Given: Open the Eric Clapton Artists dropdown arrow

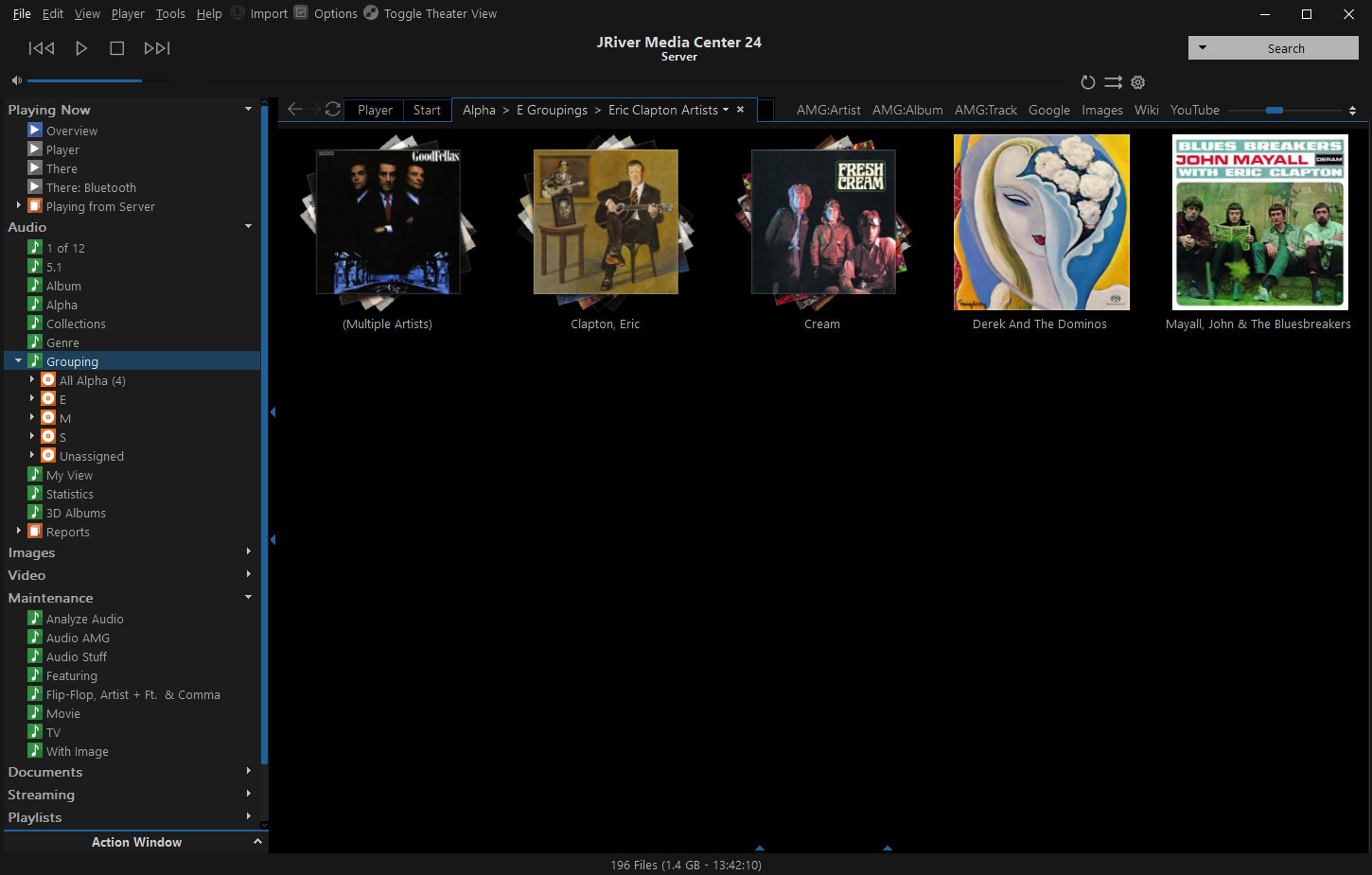Looking at the screenshot, I should click(x=726, y=110).
